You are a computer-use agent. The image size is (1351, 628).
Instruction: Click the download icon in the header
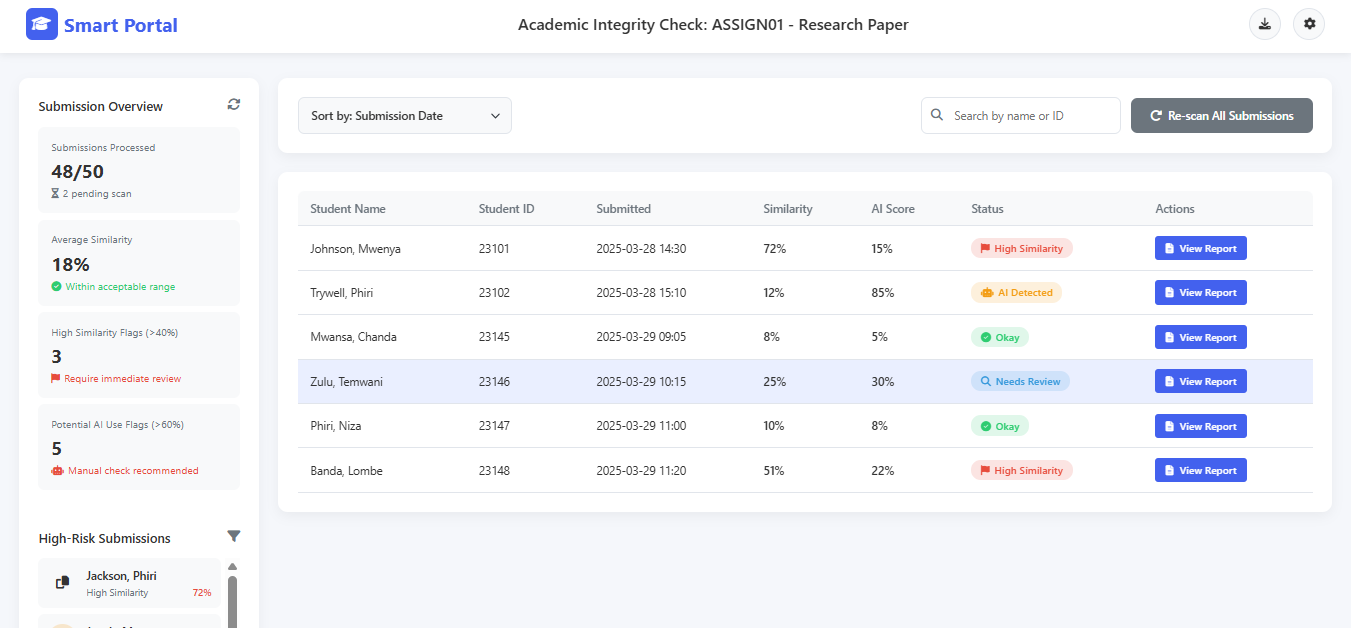coord(1265,25)
